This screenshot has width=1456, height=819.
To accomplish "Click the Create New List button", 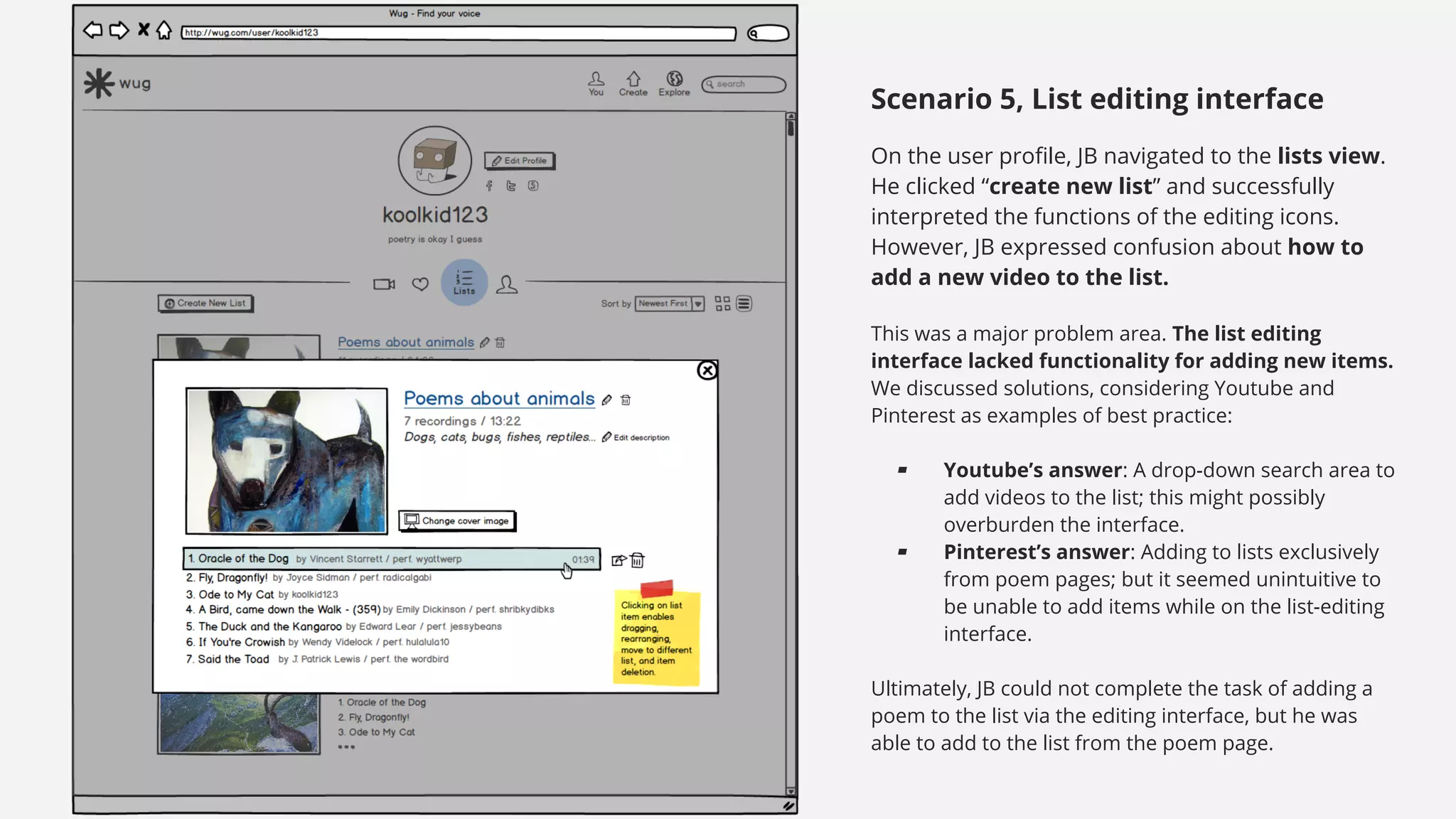I will point(205,304).
